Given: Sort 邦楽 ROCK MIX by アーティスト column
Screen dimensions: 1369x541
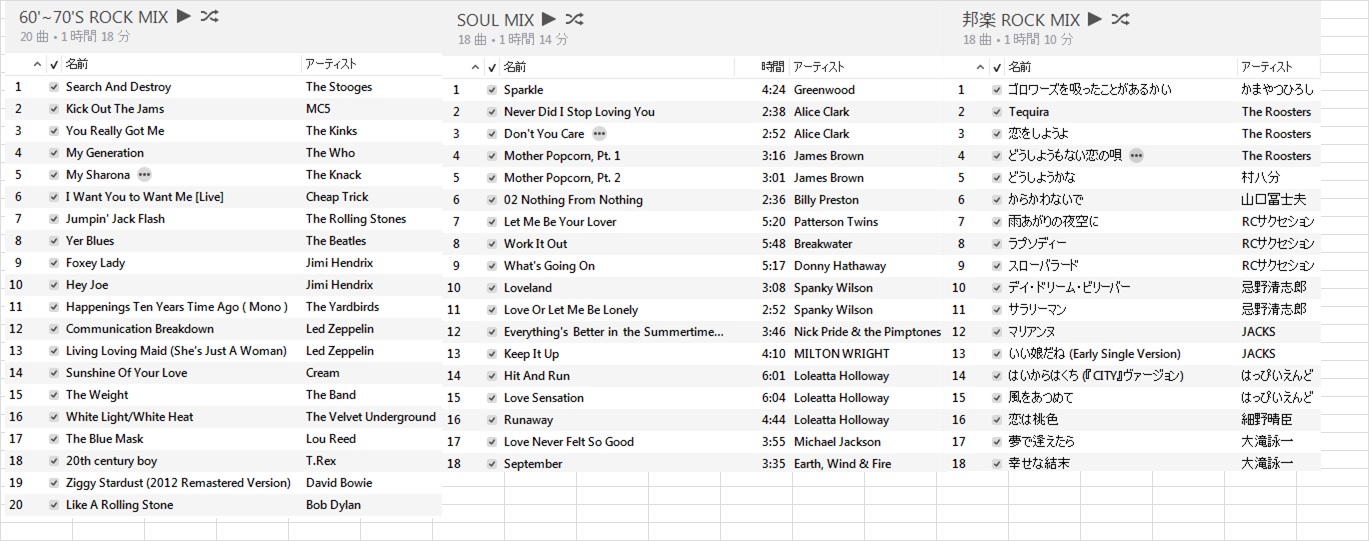Looking at the screenshot, I should coord(1267,67).
